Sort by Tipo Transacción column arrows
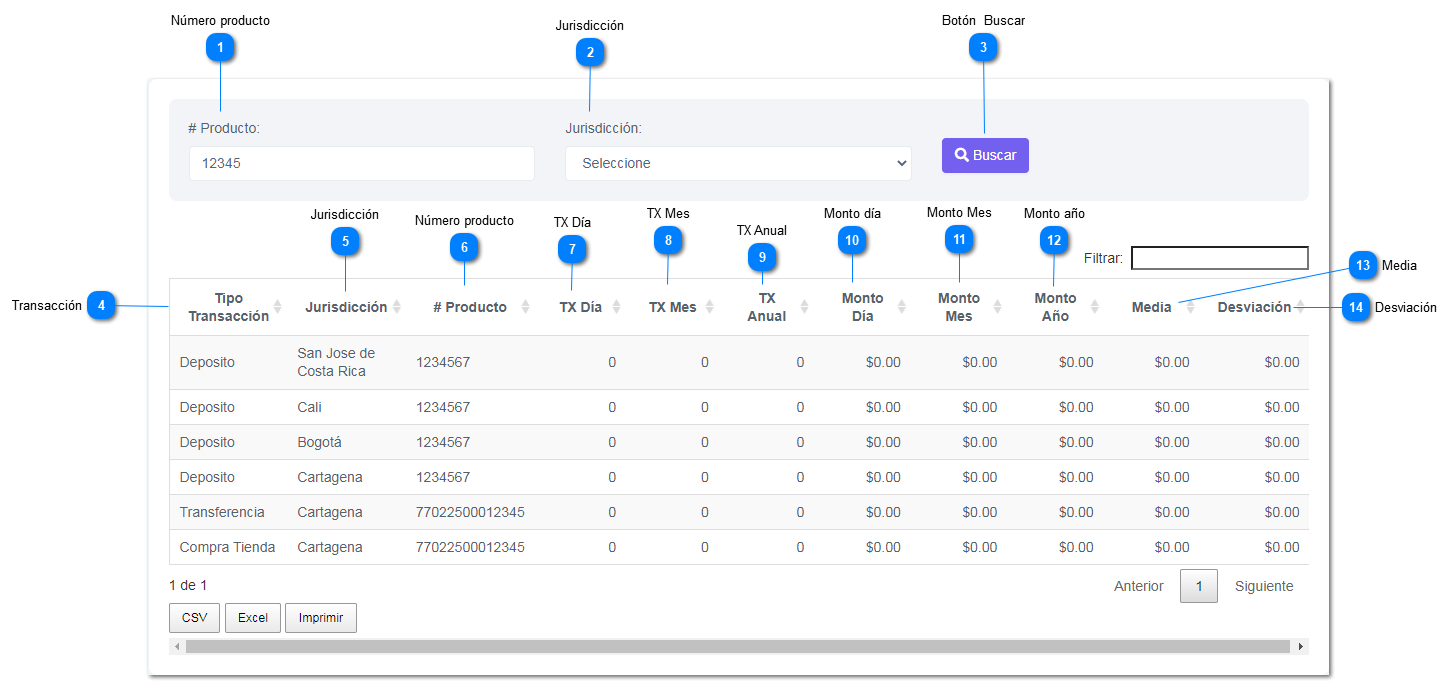 coord(278,307)
